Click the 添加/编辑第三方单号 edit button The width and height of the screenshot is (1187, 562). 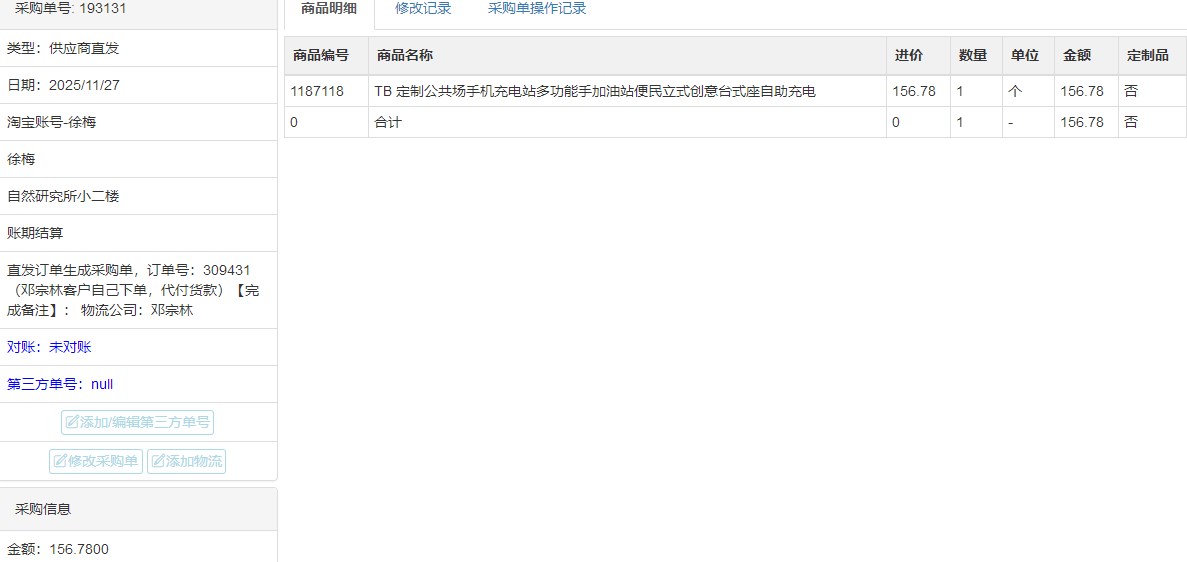pyautogui.click(x=137, y=422)
